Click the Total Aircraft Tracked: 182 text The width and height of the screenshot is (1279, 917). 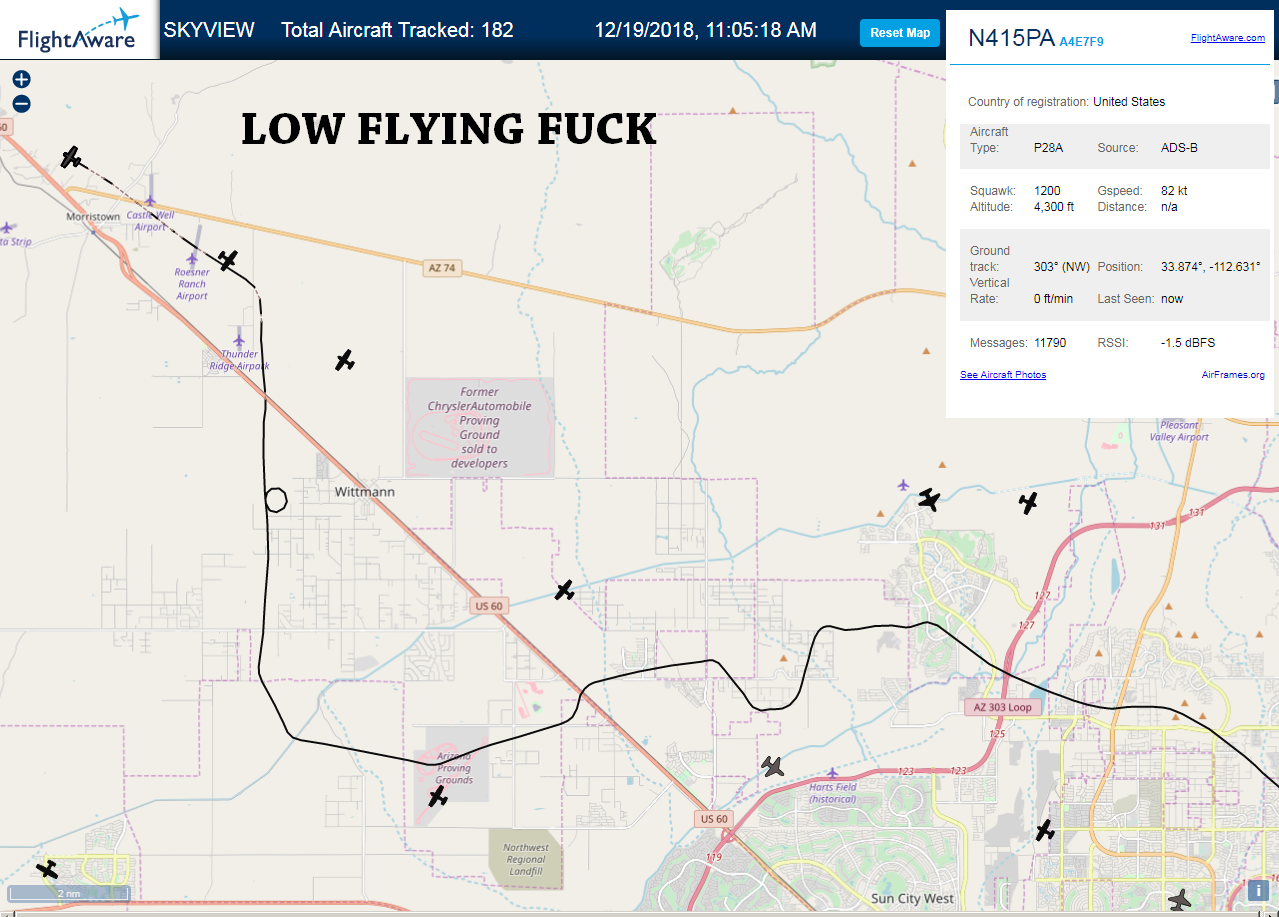click(397, 30)
